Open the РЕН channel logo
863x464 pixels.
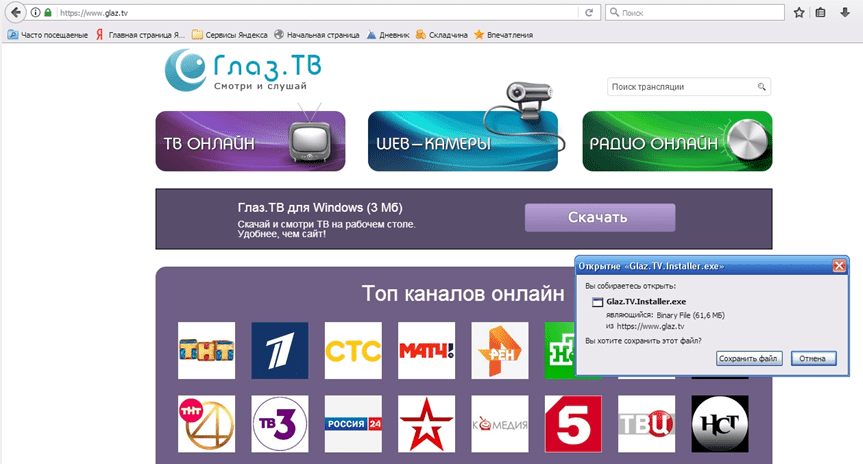click(x=500, y=351)
